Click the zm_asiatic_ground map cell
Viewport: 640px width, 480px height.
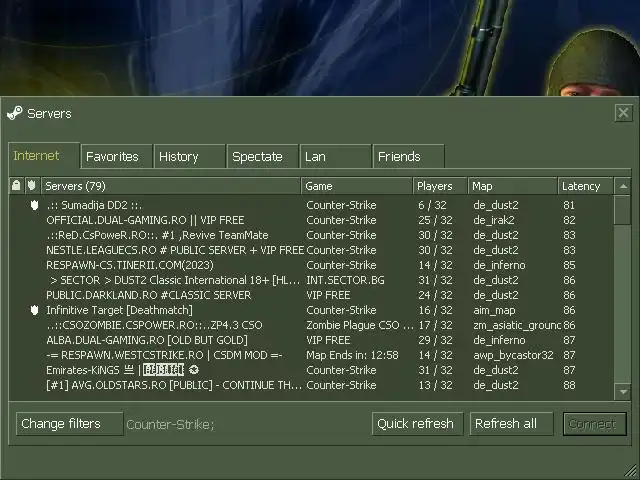pyautogui.click(x=517, y=325)
